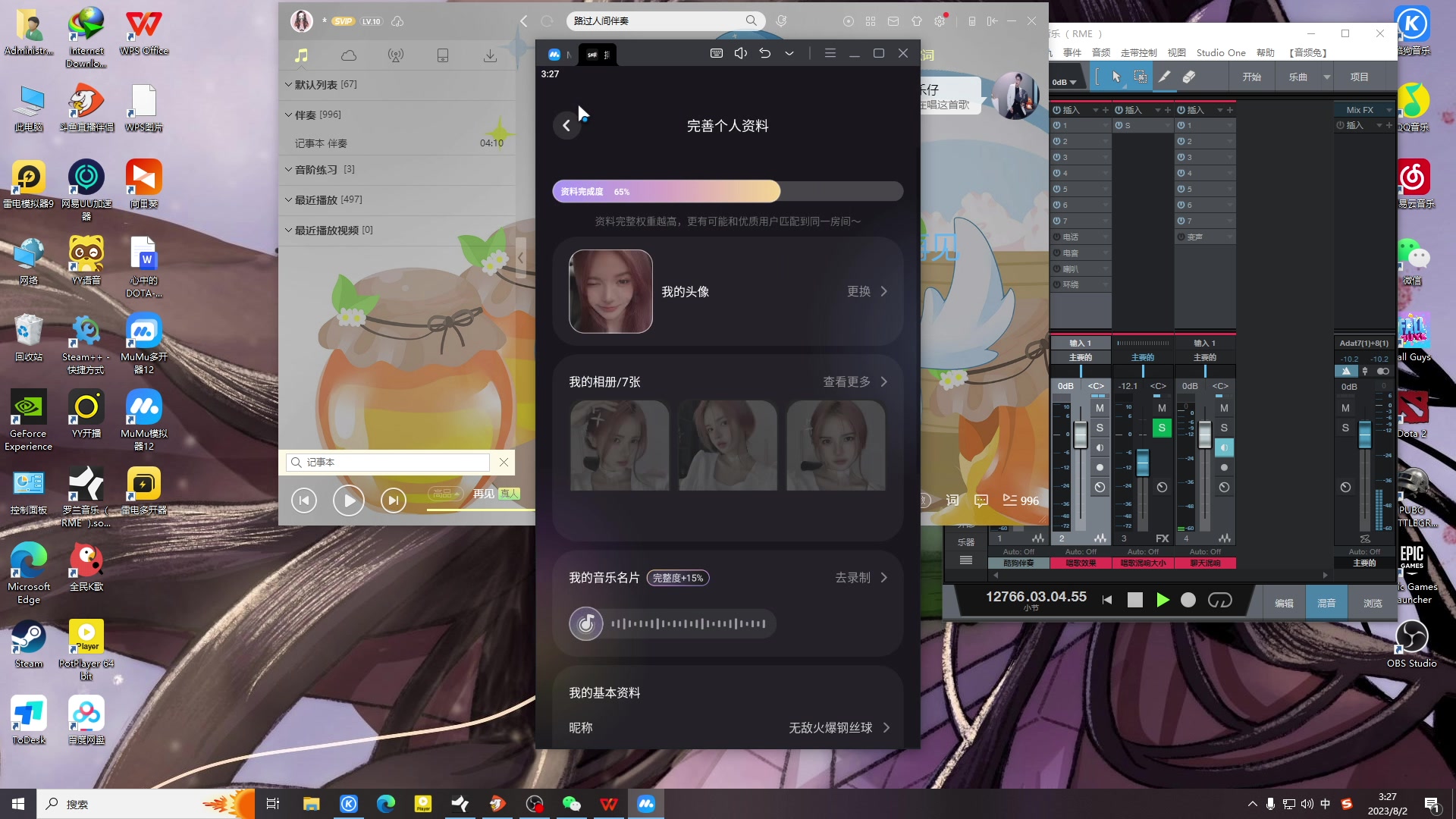Open the 乐曲 dropdown arrow in Studio One
The image size is (1456, 819).
(1326, 77)
